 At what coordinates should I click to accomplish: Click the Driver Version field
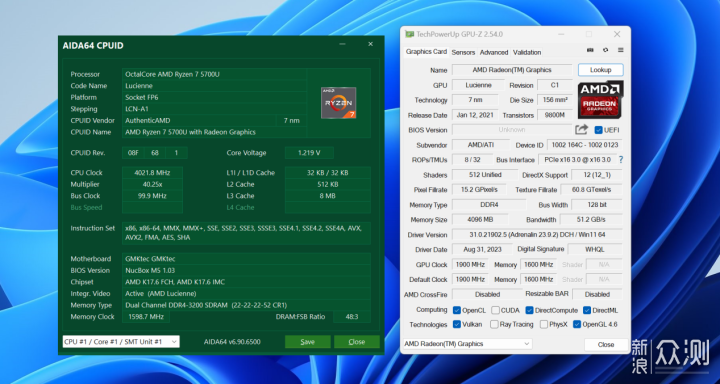click(537, 235)
